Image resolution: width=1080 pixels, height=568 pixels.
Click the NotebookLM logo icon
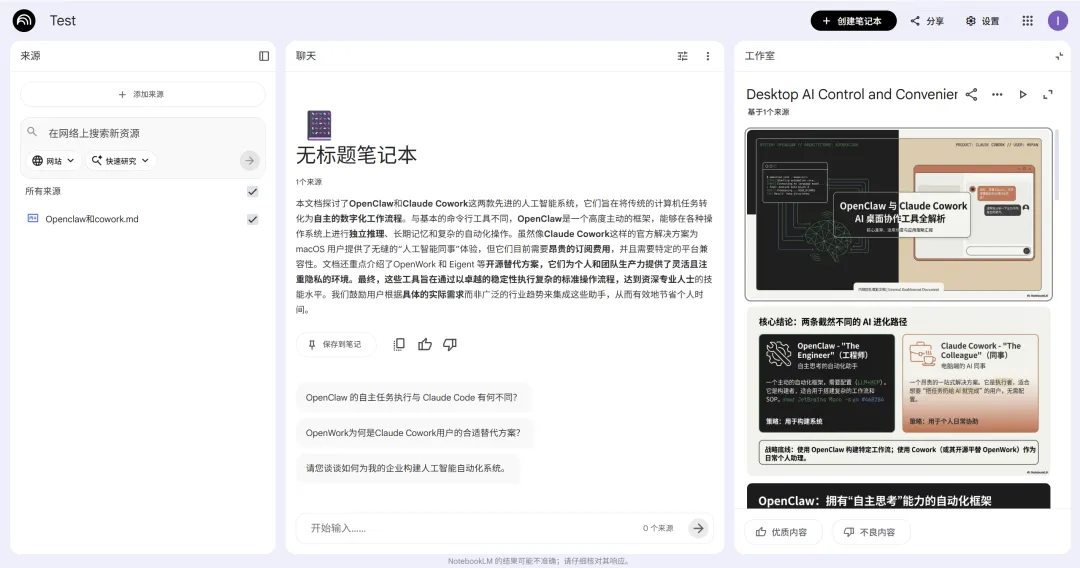24,21
